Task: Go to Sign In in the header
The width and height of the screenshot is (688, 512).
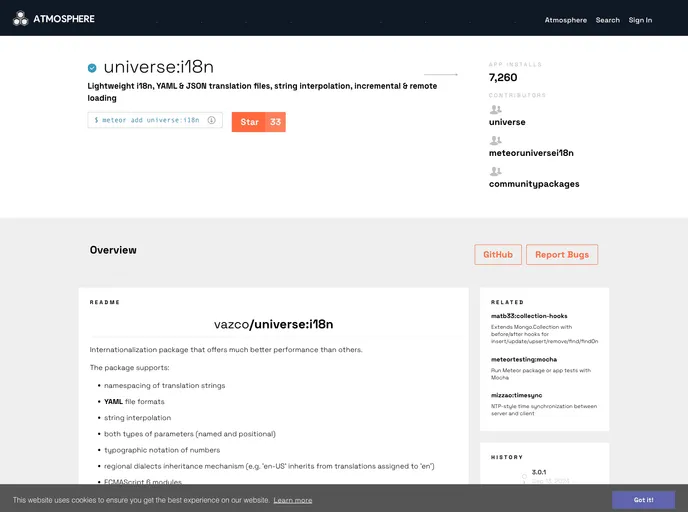Action: (640, 20)
